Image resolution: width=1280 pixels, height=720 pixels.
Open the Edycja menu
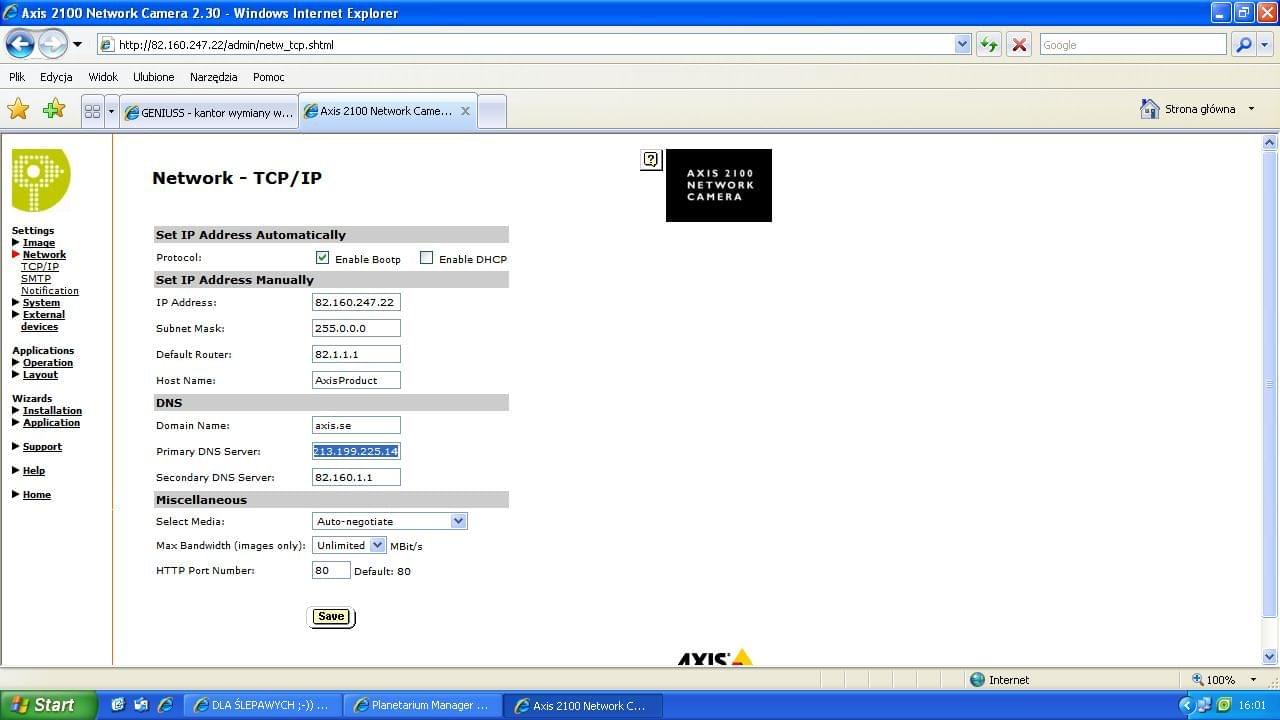[x=56, y=77]
